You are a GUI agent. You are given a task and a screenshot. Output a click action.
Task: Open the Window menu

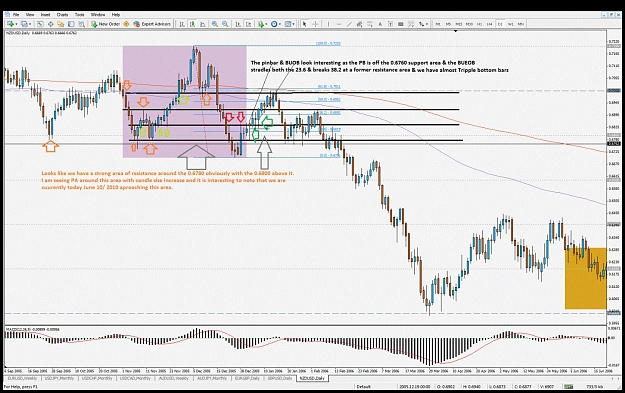click(98, 15)
